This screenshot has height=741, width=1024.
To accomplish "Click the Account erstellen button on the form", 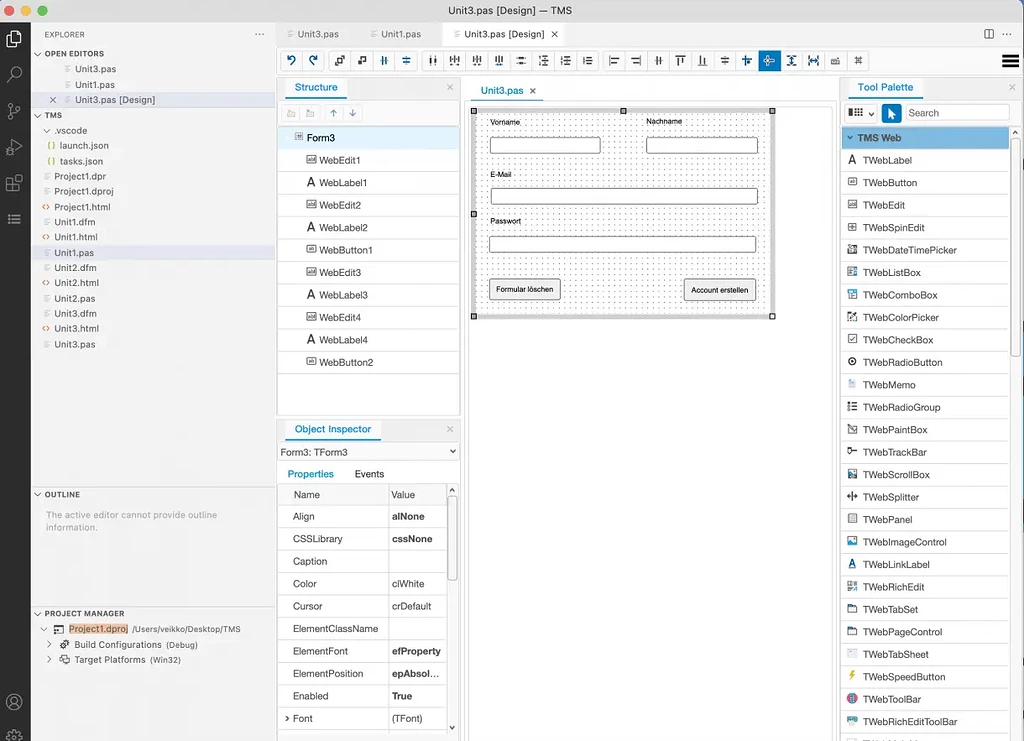I will (720, 290).
